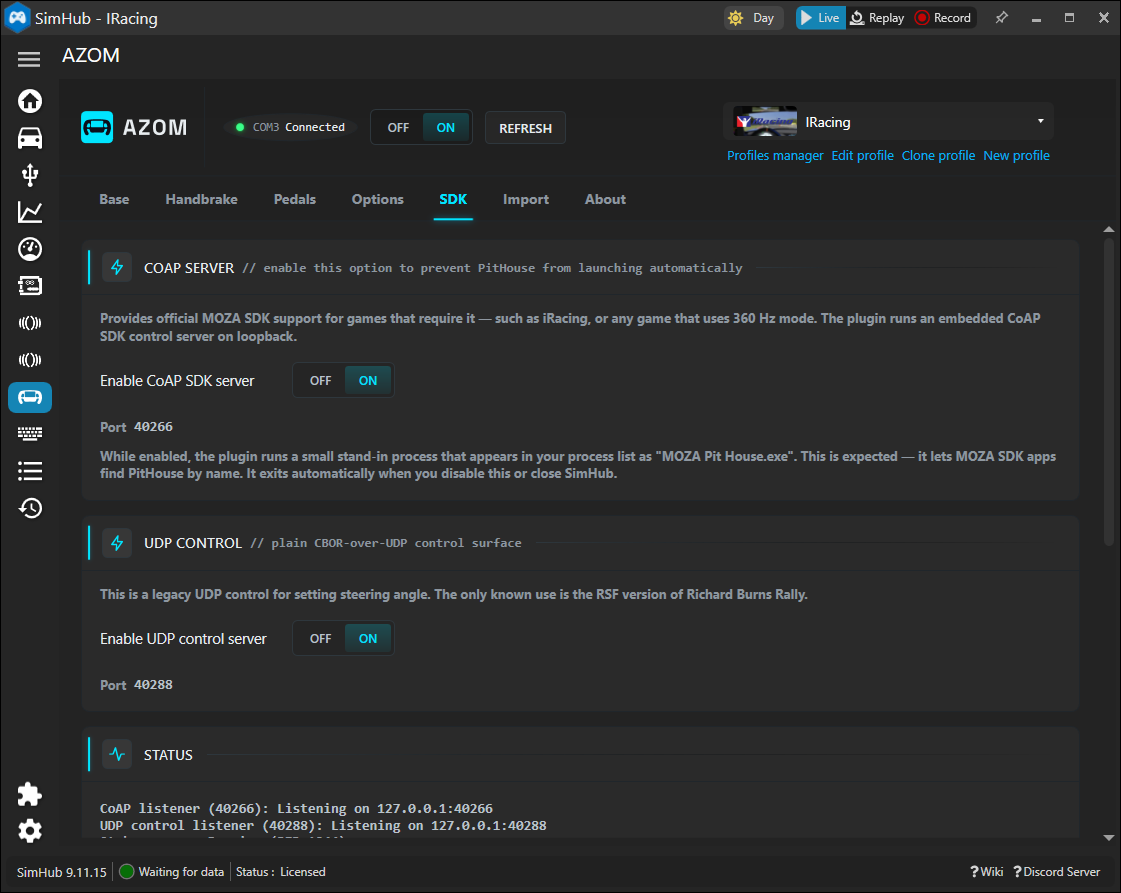The height and width of the screenshot is (893, 1121).
Task: Click the CoAP port value 40266
Action: [x=153, y=426]
